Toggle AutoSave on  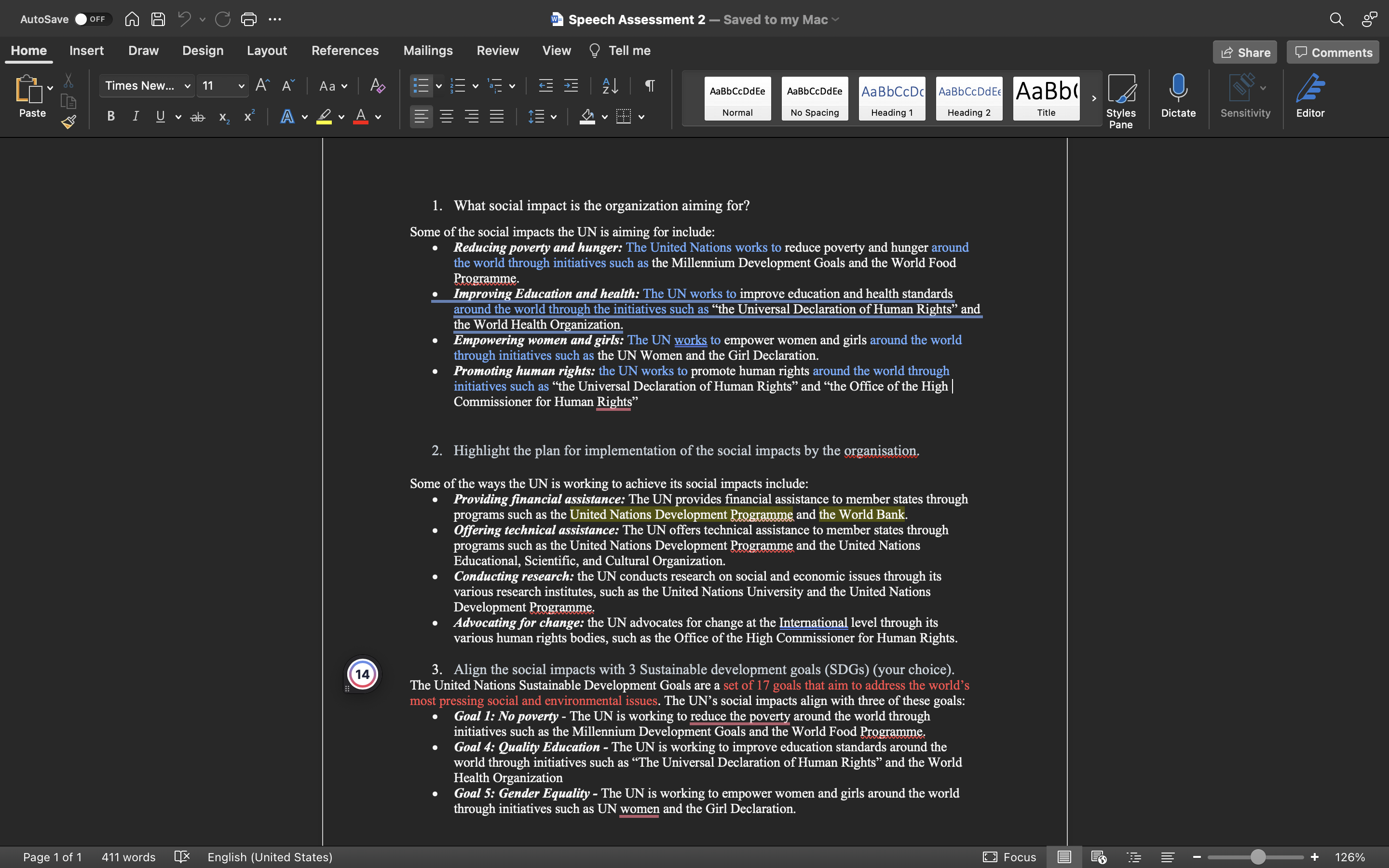click(x=92, y=19)
